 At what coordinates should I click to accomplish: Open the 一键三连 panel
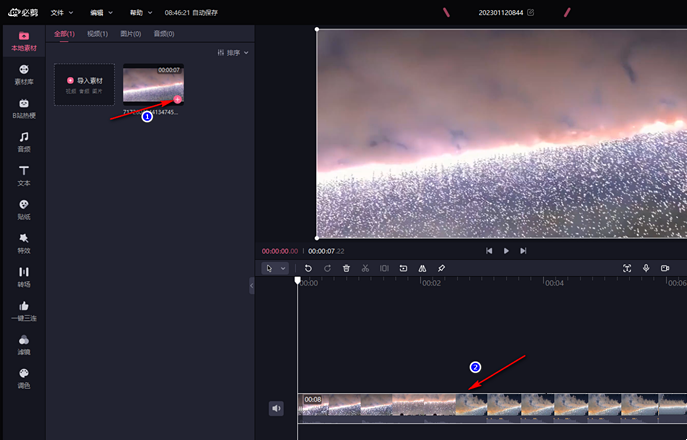(x=24, y=311)
